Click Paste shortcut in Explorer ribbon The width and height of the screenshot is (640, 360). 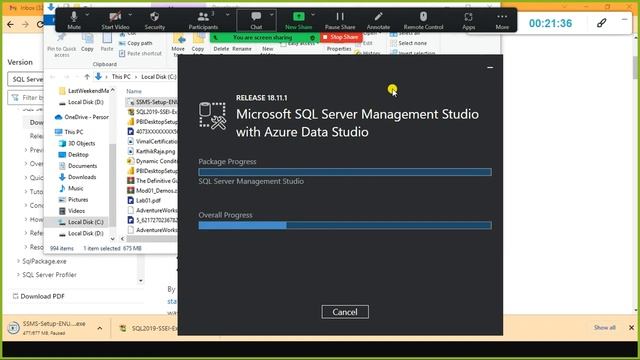140,53
